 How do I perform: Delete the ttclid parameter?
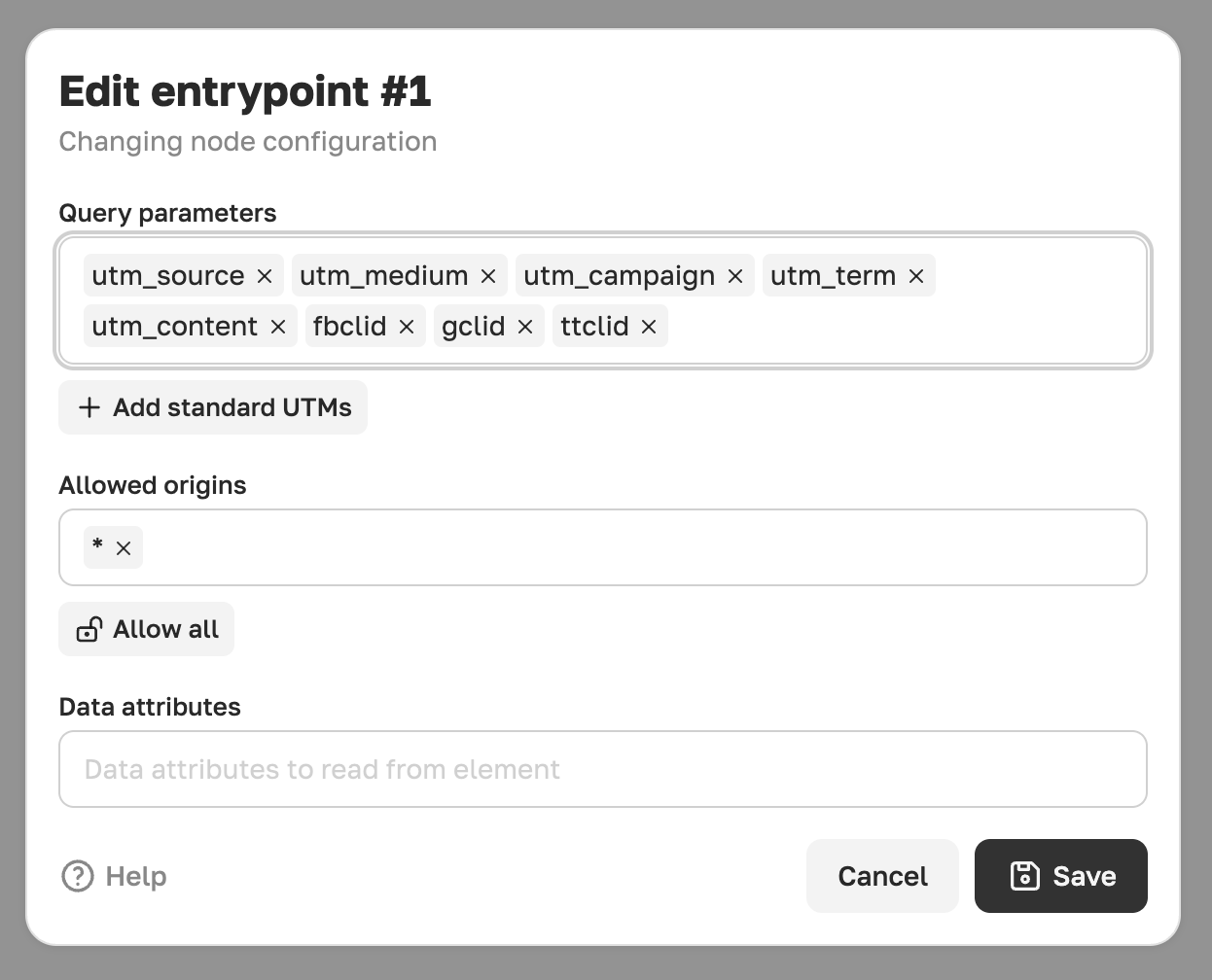(649, 327)
